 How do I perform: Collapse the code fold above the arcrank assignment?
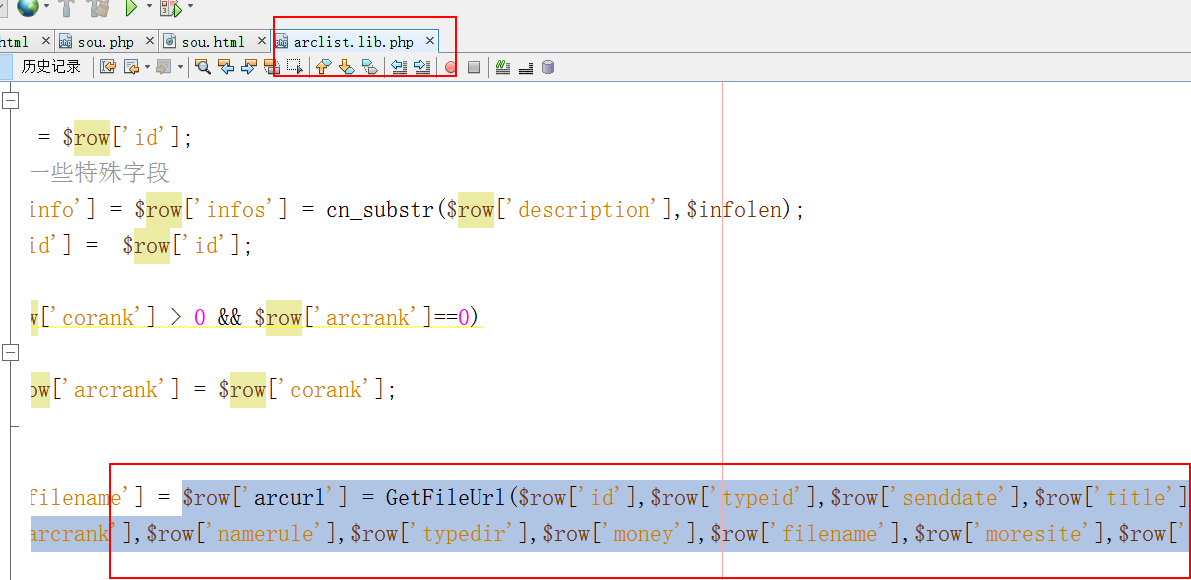[10, 353]
